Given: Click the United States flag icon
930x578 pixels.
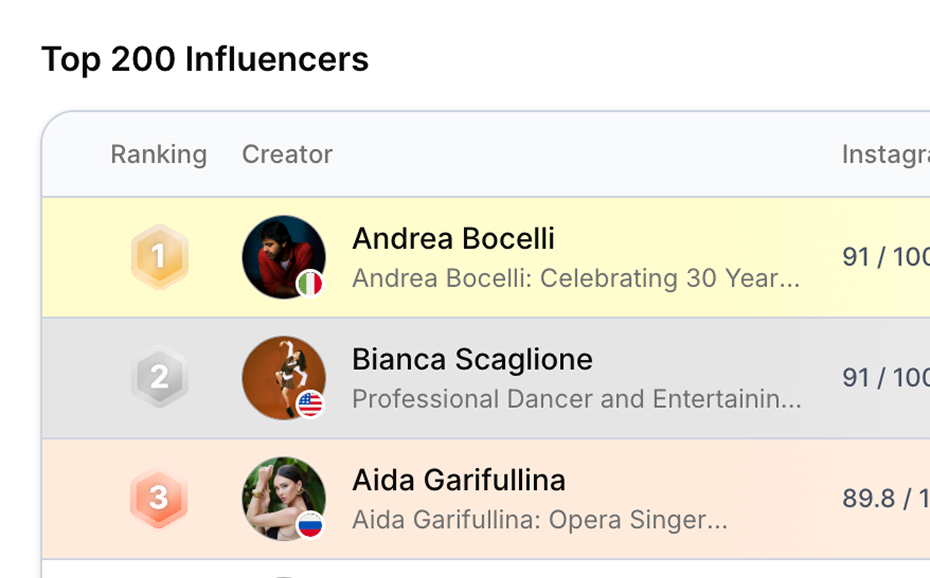Looking at the screenshot, I should pyautogui.click(x=310, y=404).
